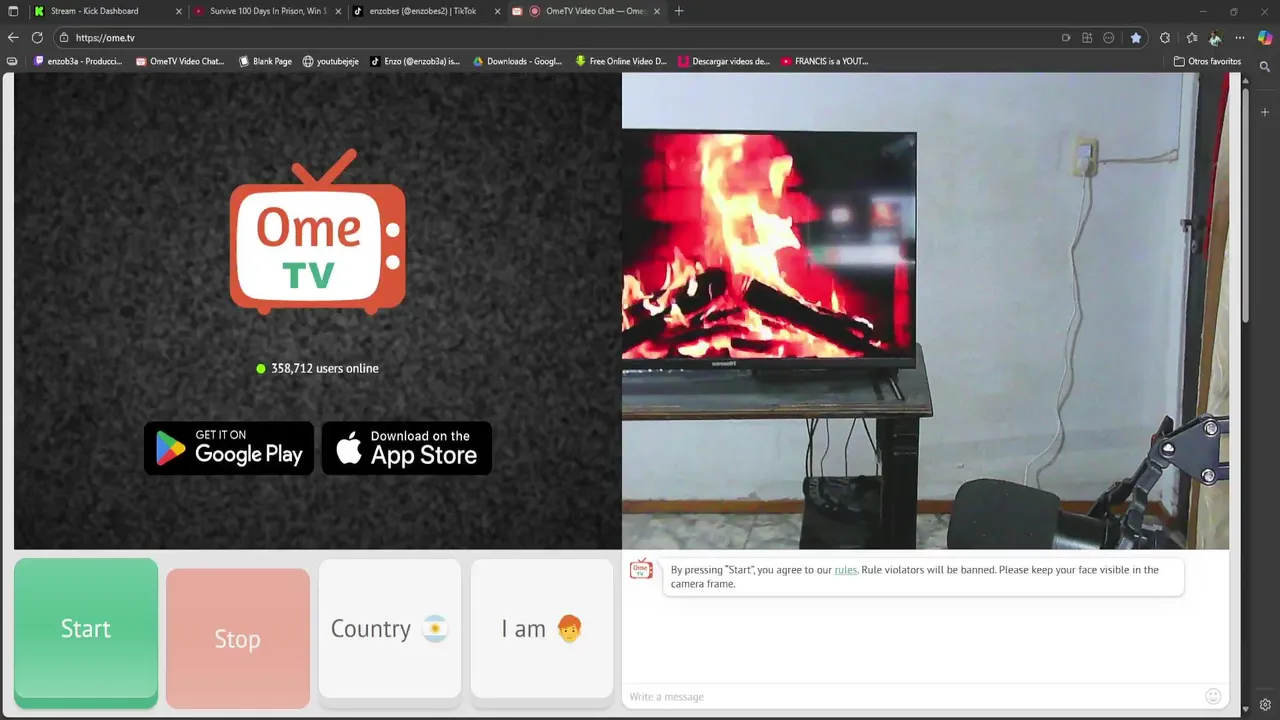
Task: Select the OmeTV Video Chat tab
Action: pos(586,11)
